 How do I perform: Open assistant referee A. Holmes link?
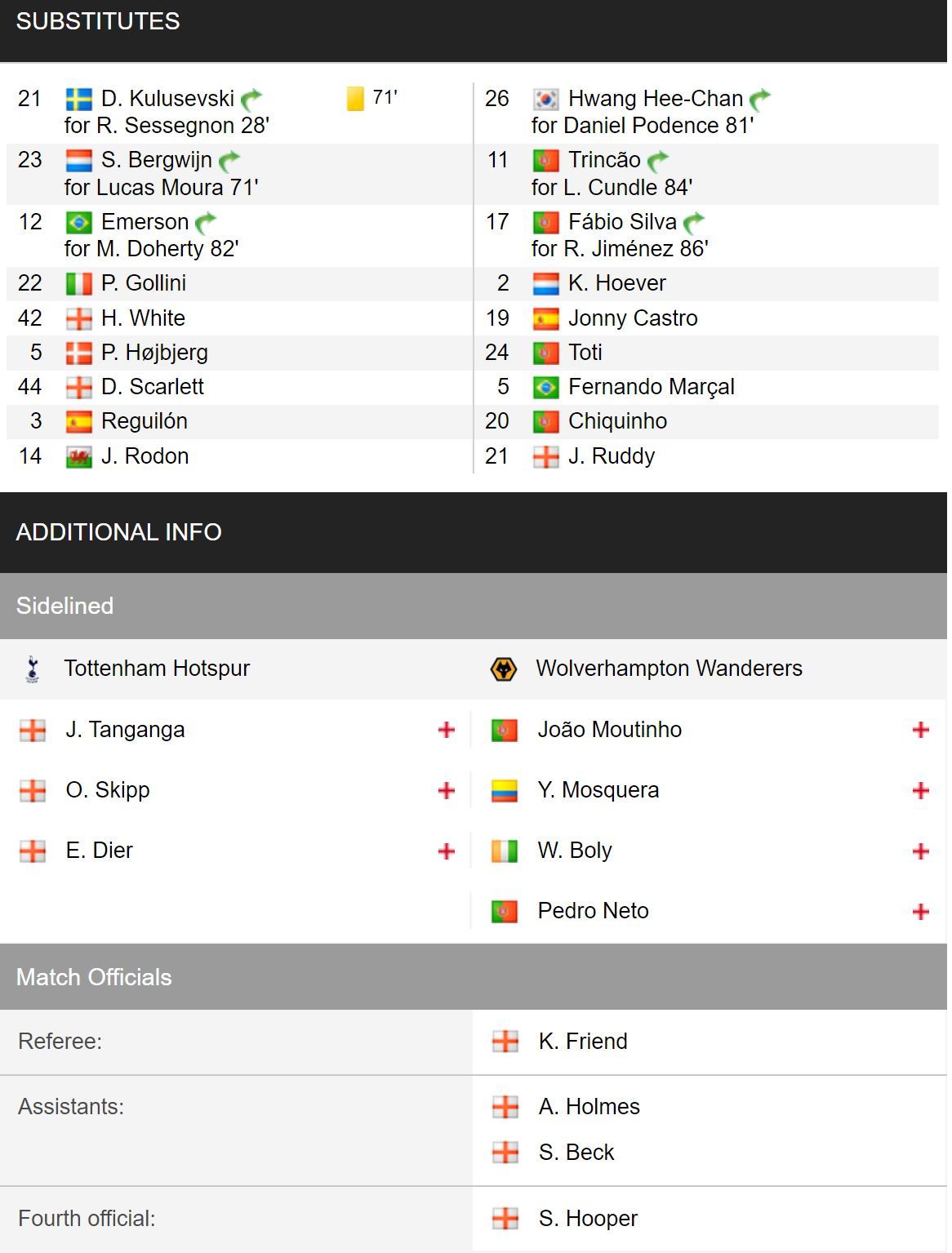(589, 1107)
